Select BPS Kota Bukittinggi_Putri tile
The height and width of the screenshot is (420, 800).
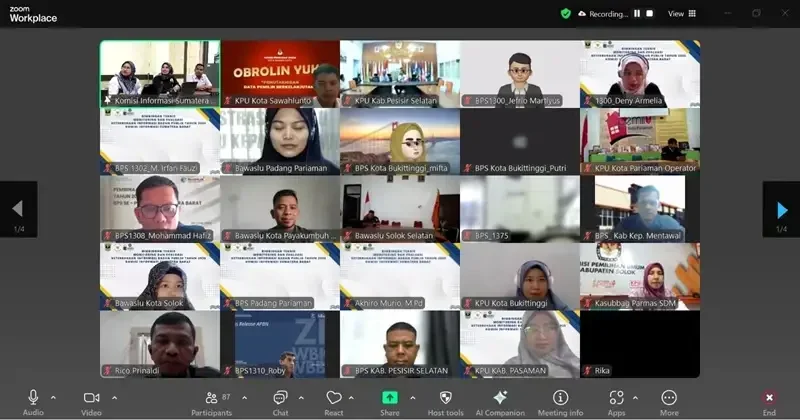coord(520,142)
